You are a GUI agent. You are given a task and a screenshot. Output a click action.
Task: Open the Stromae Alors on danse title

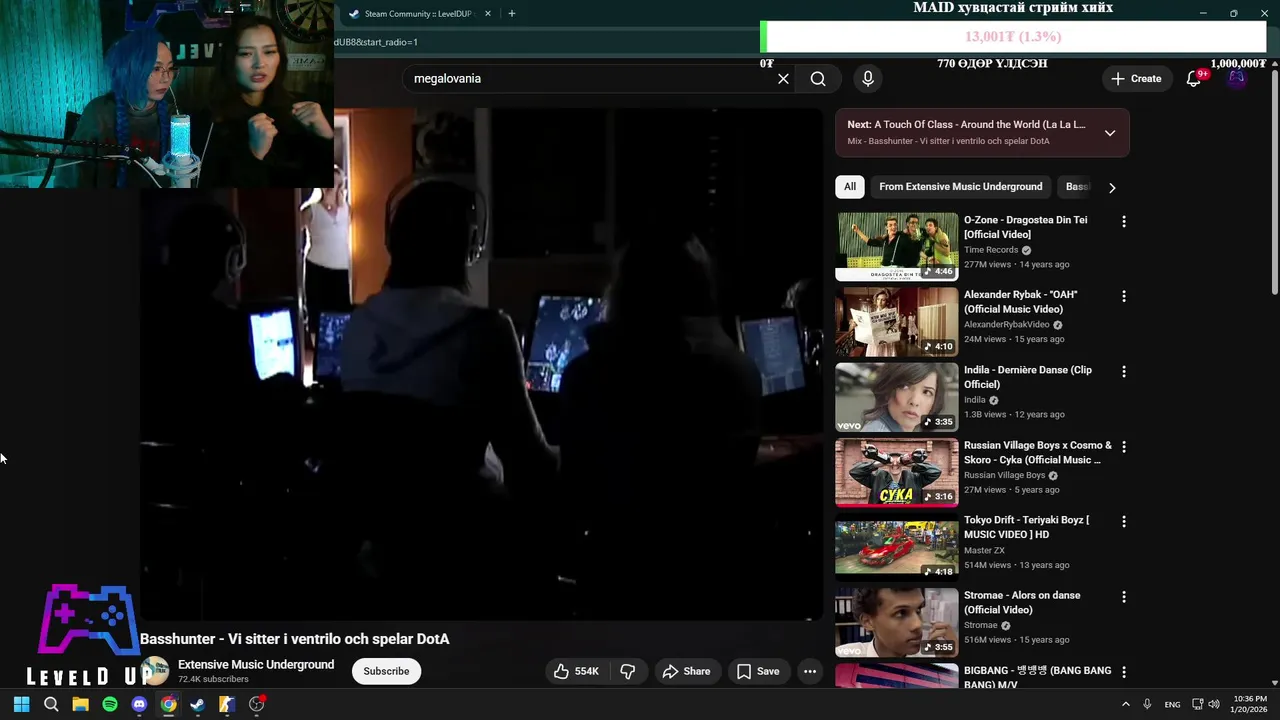tap(1021, 603)
